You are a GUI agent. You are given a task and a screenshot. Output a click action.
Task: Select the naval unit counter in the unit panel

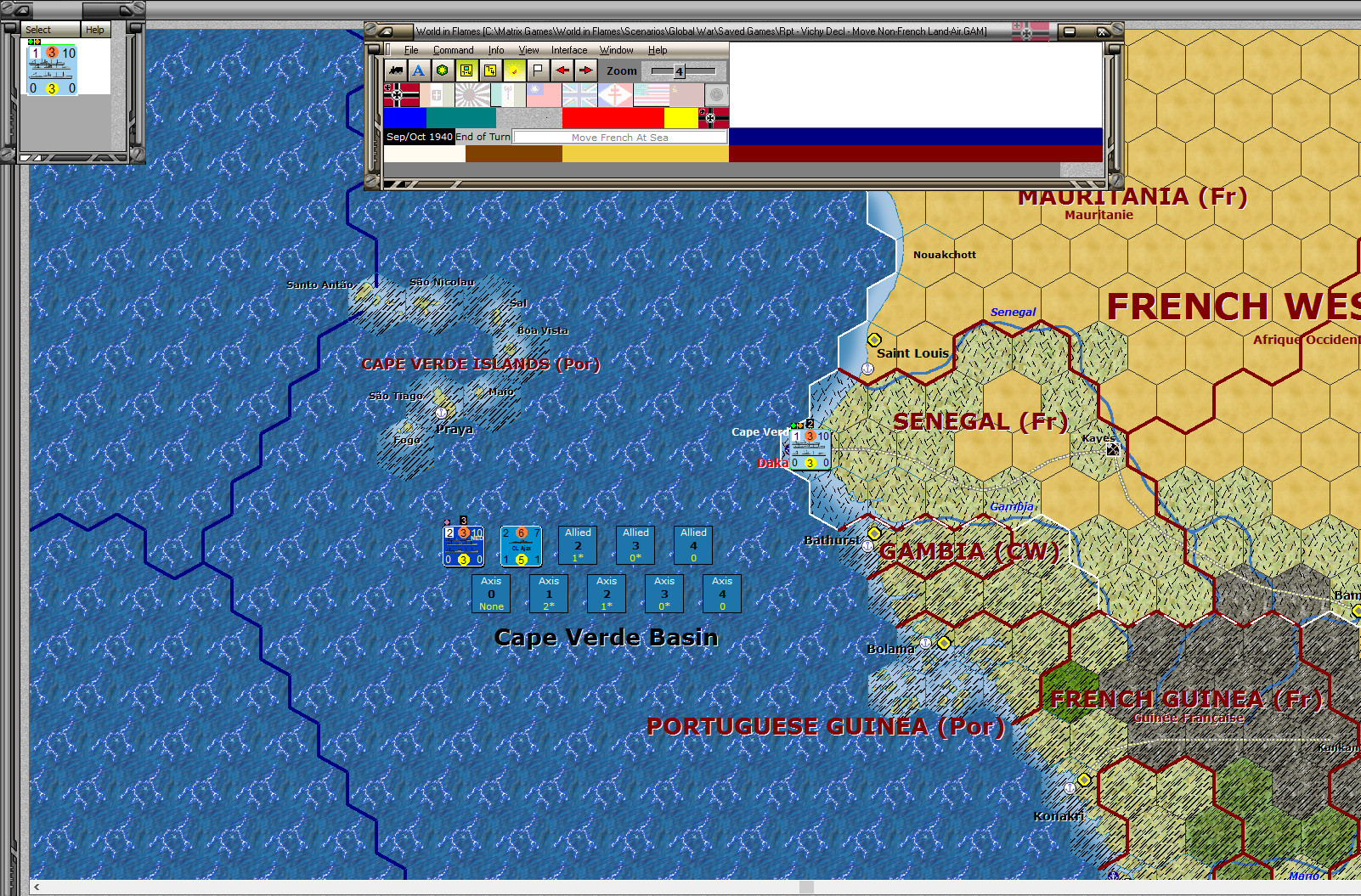tap(53, 70)
